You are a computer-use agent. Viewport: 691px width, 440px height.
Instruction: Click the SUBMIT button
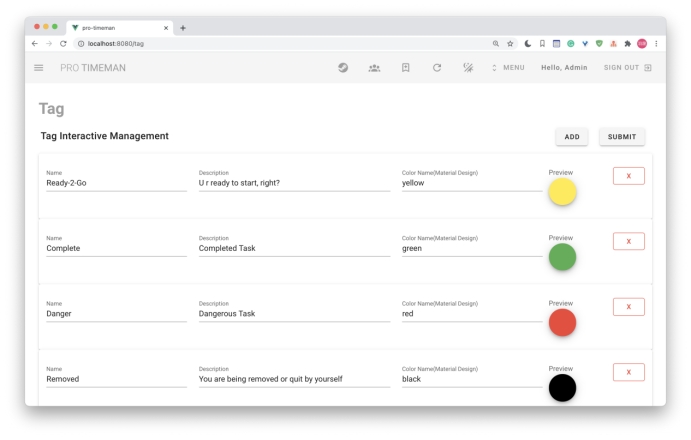(x=622, y=137)
